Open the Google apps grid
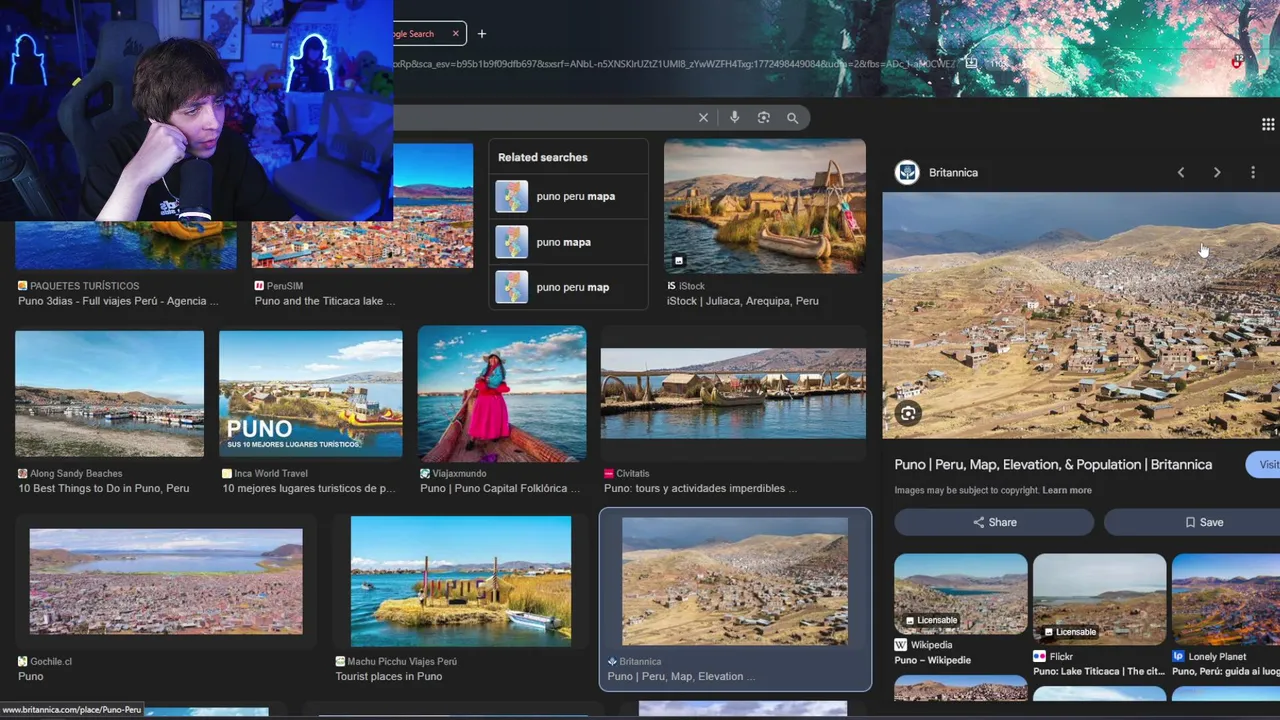The height and width of the screenshot is (720, 1280). [1268, 125]
